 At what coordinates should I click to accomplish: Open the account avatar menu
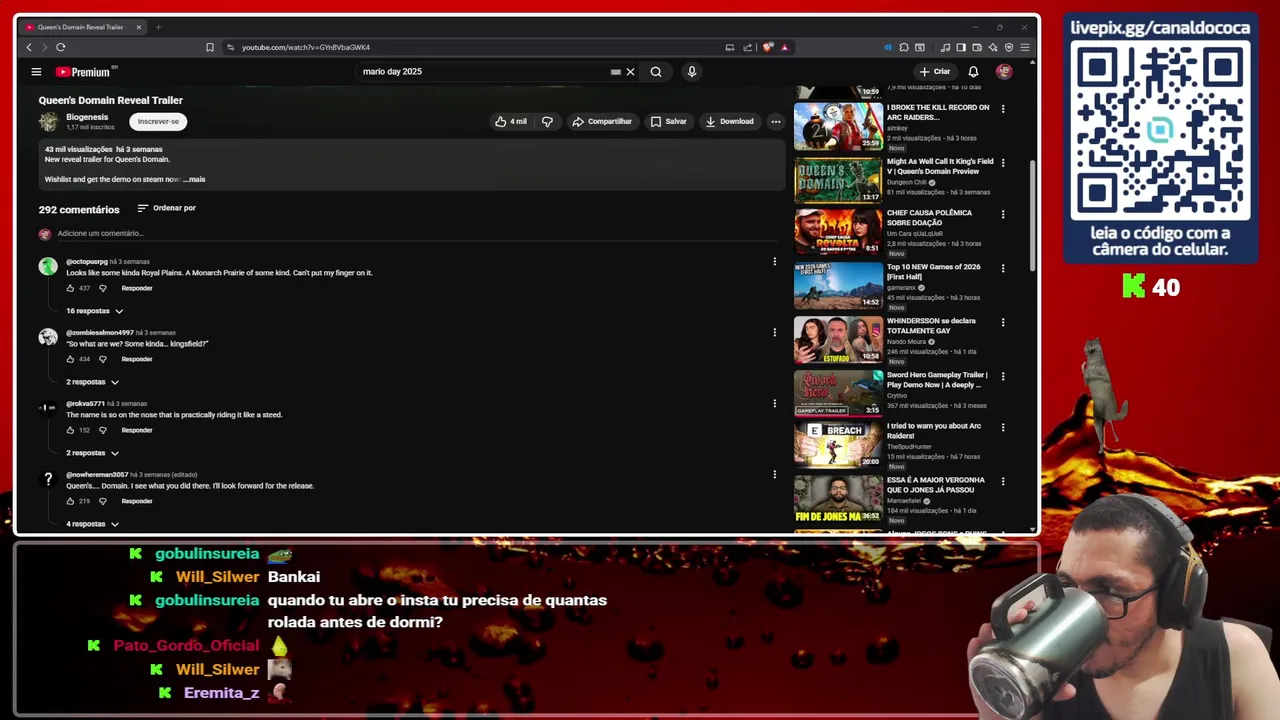[x=1004, y=72]
